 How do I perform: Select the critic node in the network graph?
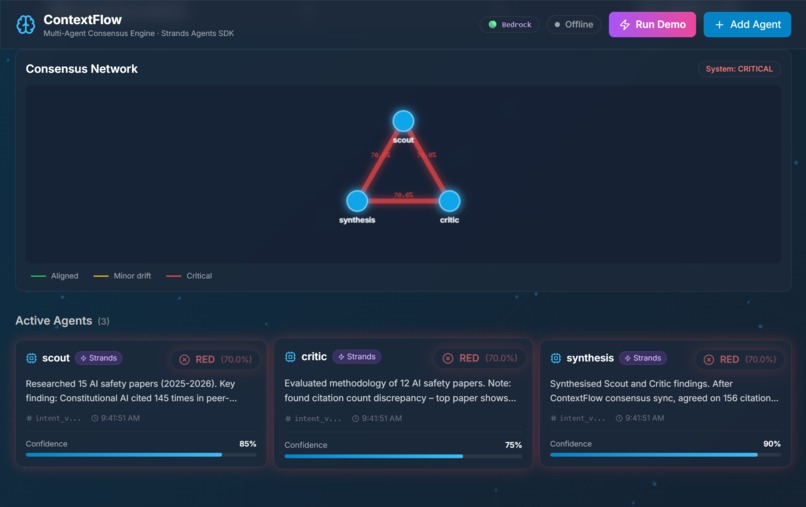pos(449,201)
